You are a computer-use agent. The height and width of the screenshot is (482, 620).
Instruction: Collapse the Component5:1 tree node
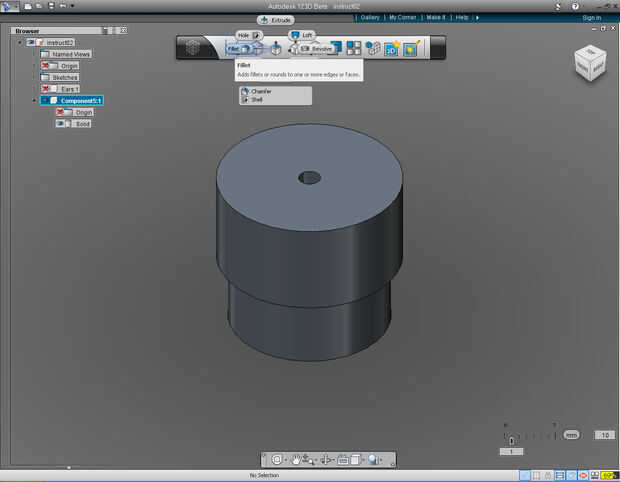(35, 100)
